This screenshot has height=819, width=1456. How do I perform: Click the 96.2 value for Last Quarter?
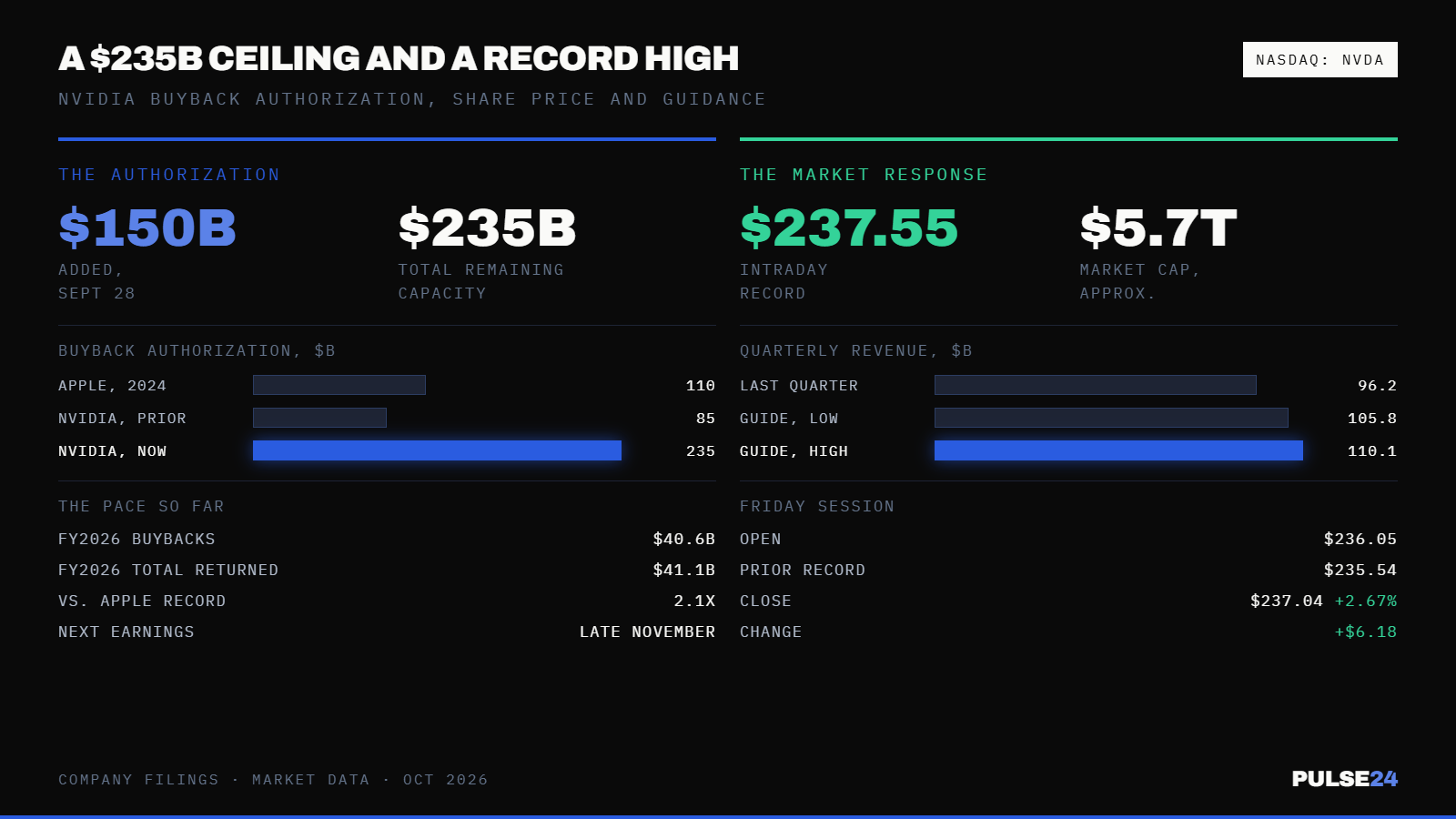(1377, 386)
